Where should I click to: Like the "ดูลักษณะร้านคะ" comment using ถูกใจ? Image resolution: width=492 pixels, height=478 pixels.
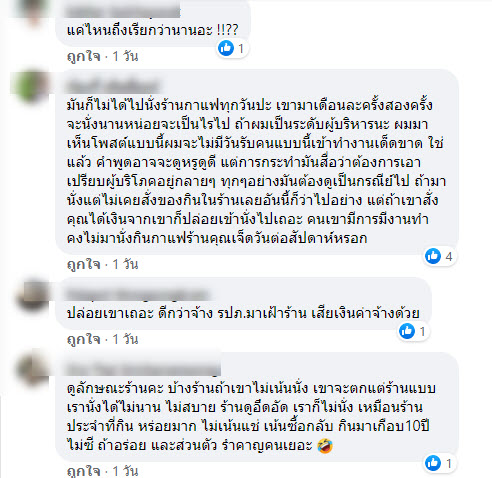coord(84,471)
